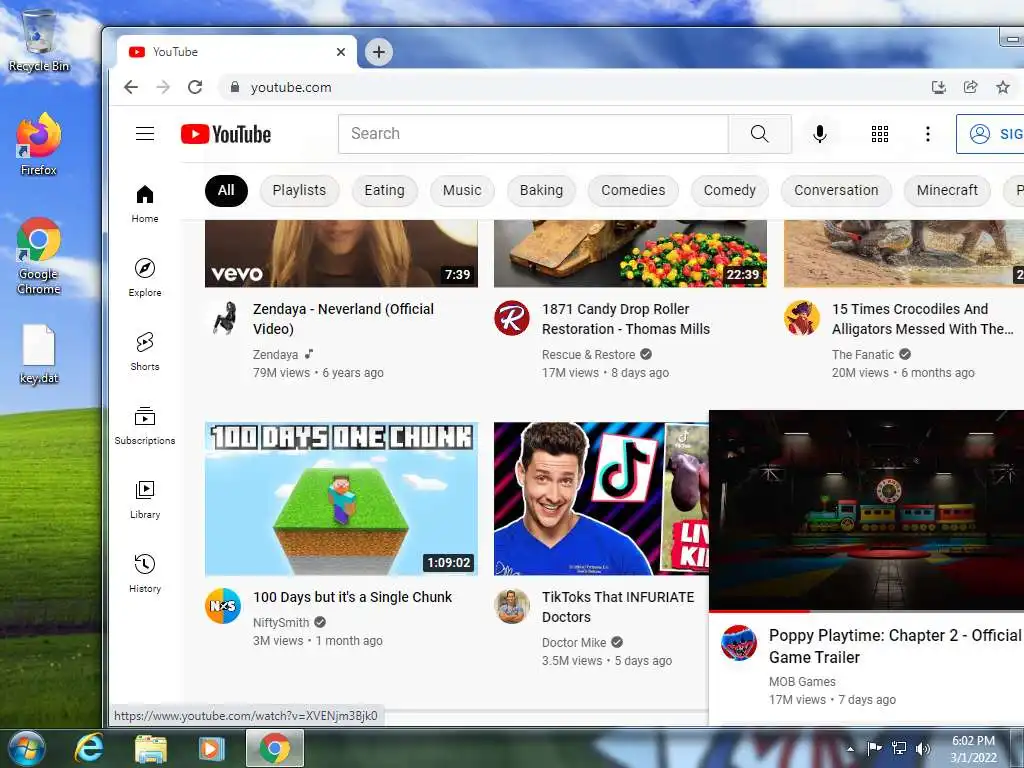Launch Internet Explorer from the taskbar
The image size is (1024, 768).
89,748
